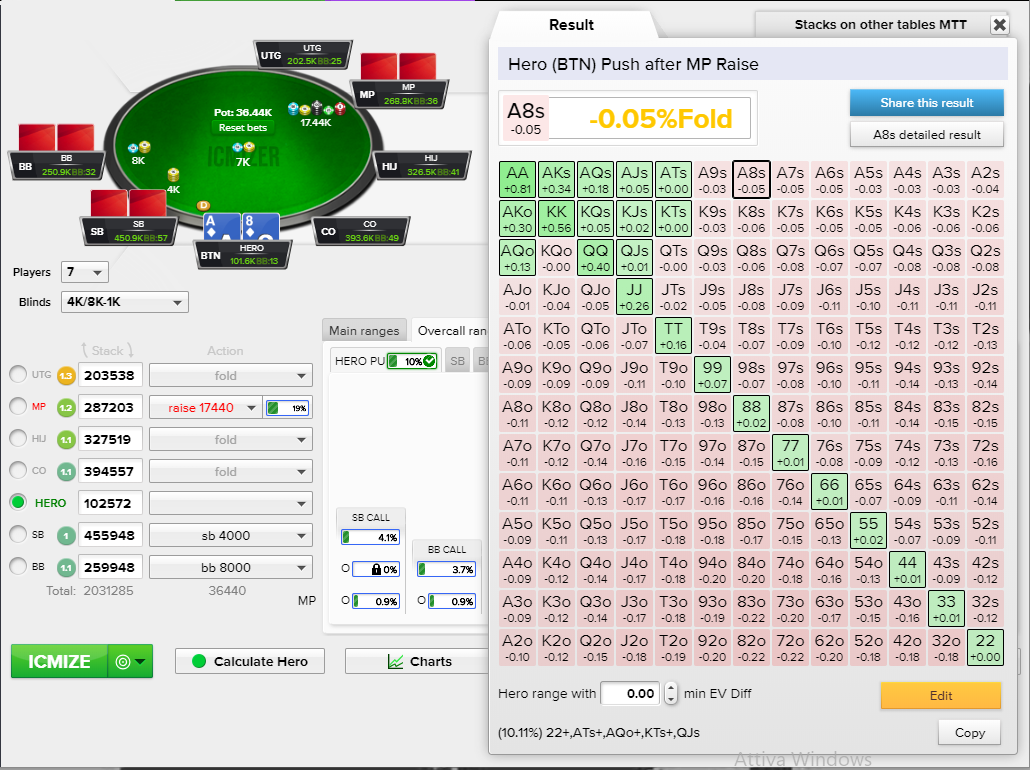Select the HIJ radio button

coord(18,438)
